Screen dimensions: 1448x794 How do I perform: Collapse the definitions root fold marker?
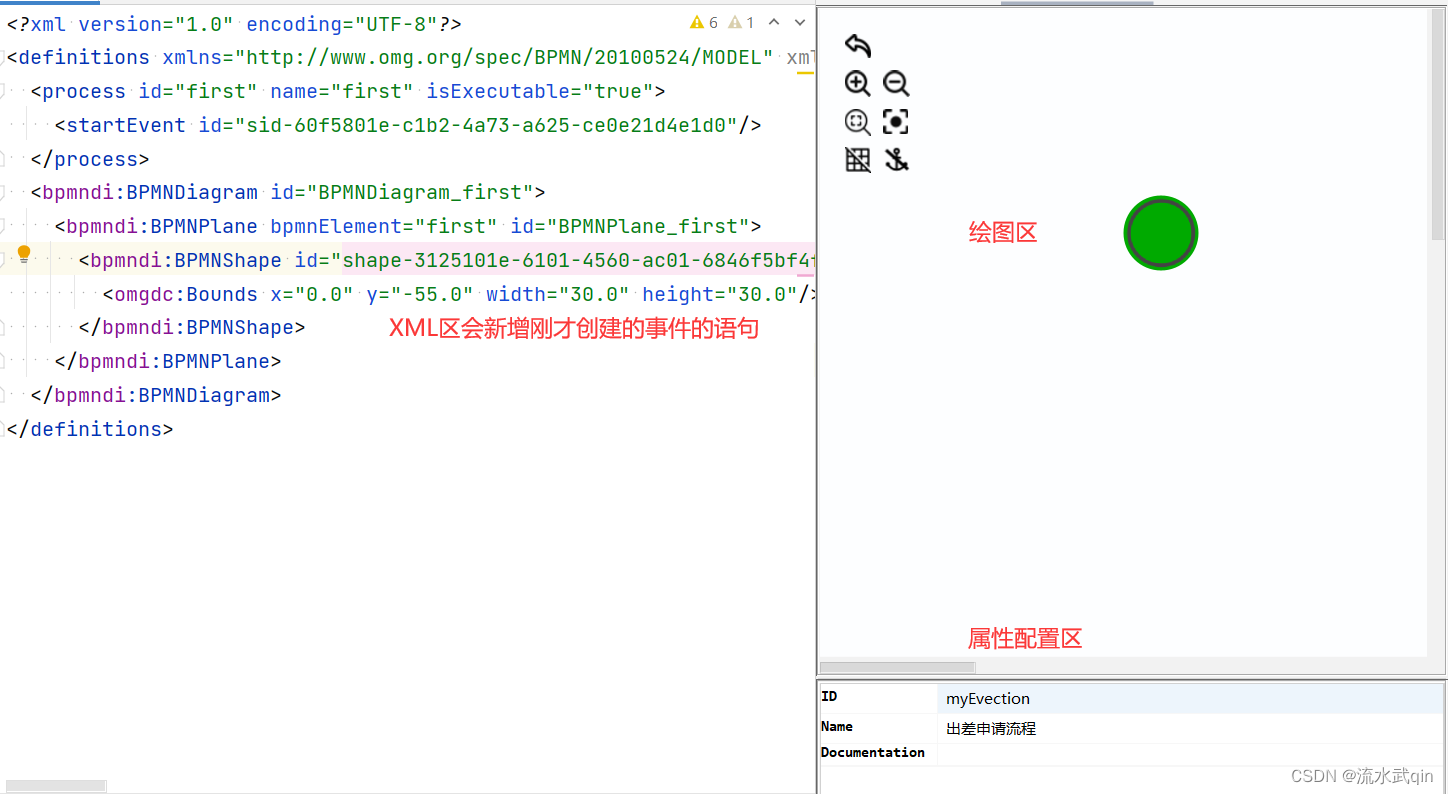click(x=3, y=57)
